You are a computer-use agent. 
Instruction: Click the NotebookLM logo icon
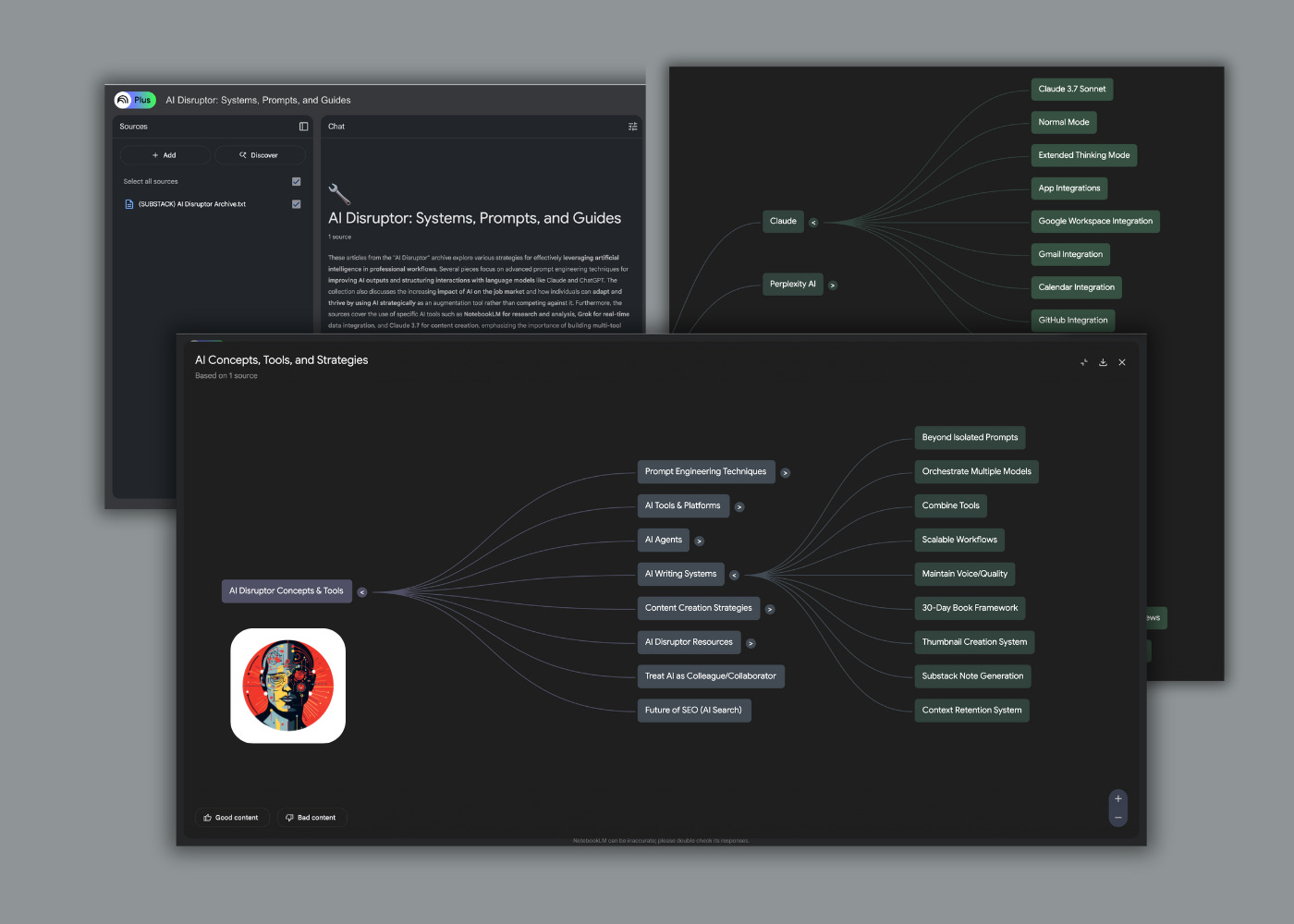123,100
